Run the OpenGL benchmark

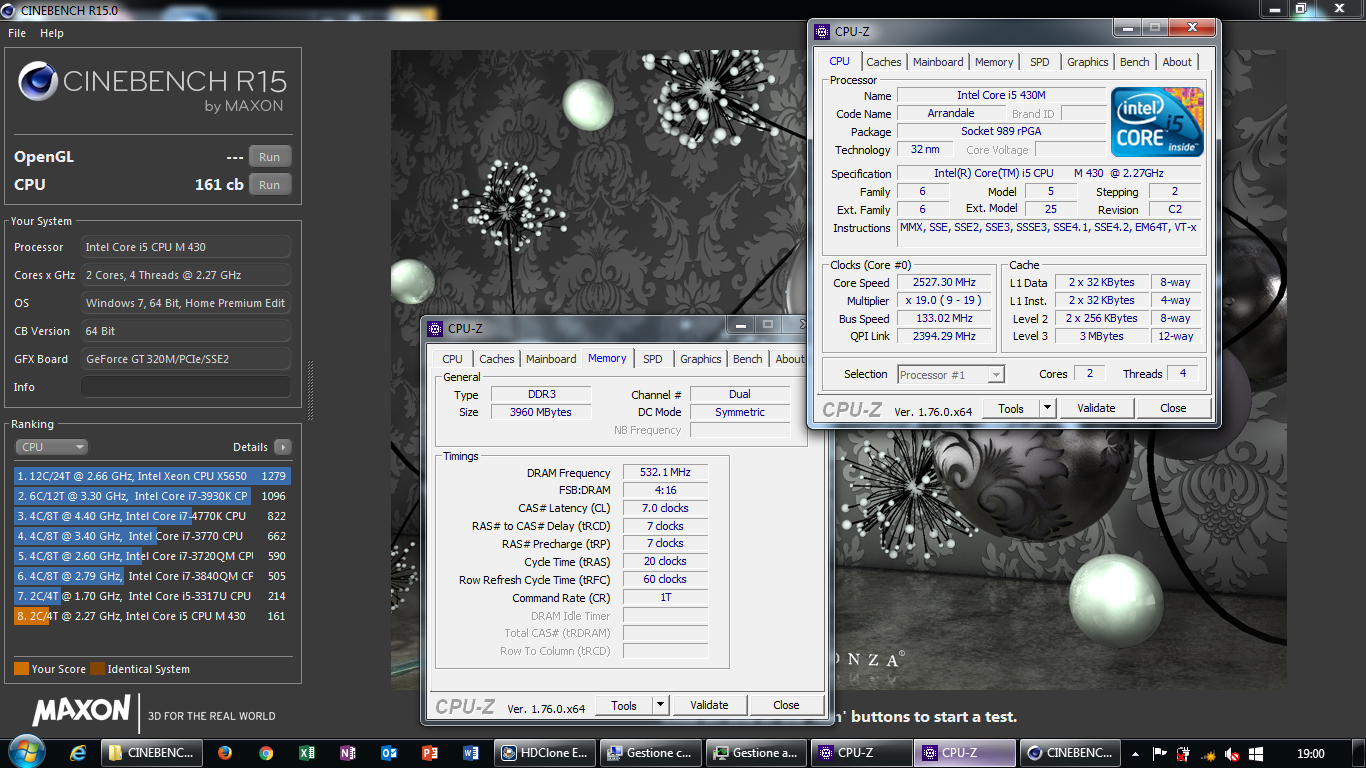(x=270, y=157)
